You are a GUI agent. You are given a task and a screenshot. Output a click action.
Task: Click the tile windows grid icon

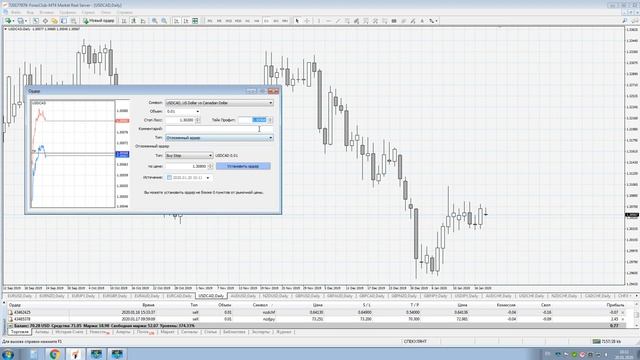coord(195,21)
